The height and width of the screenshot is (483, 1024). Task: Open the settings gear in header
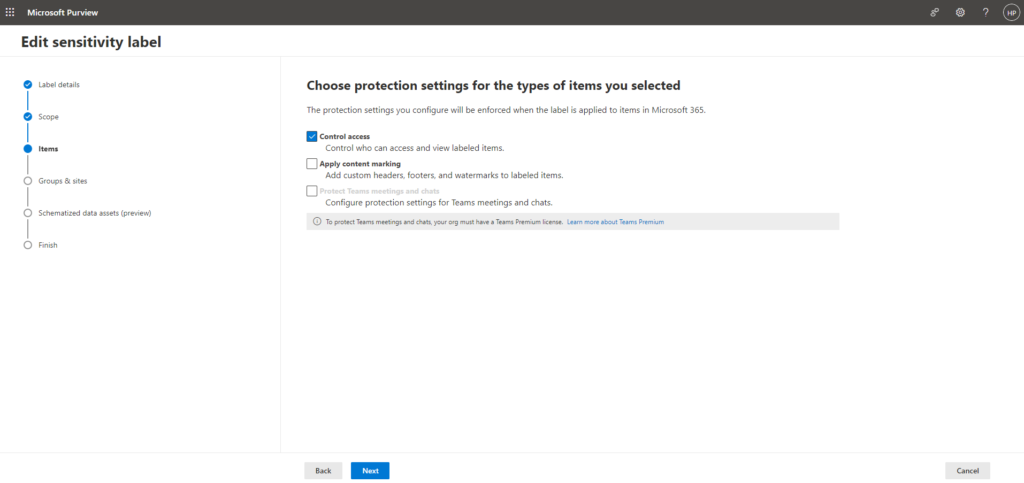click(x=960, y=12)
